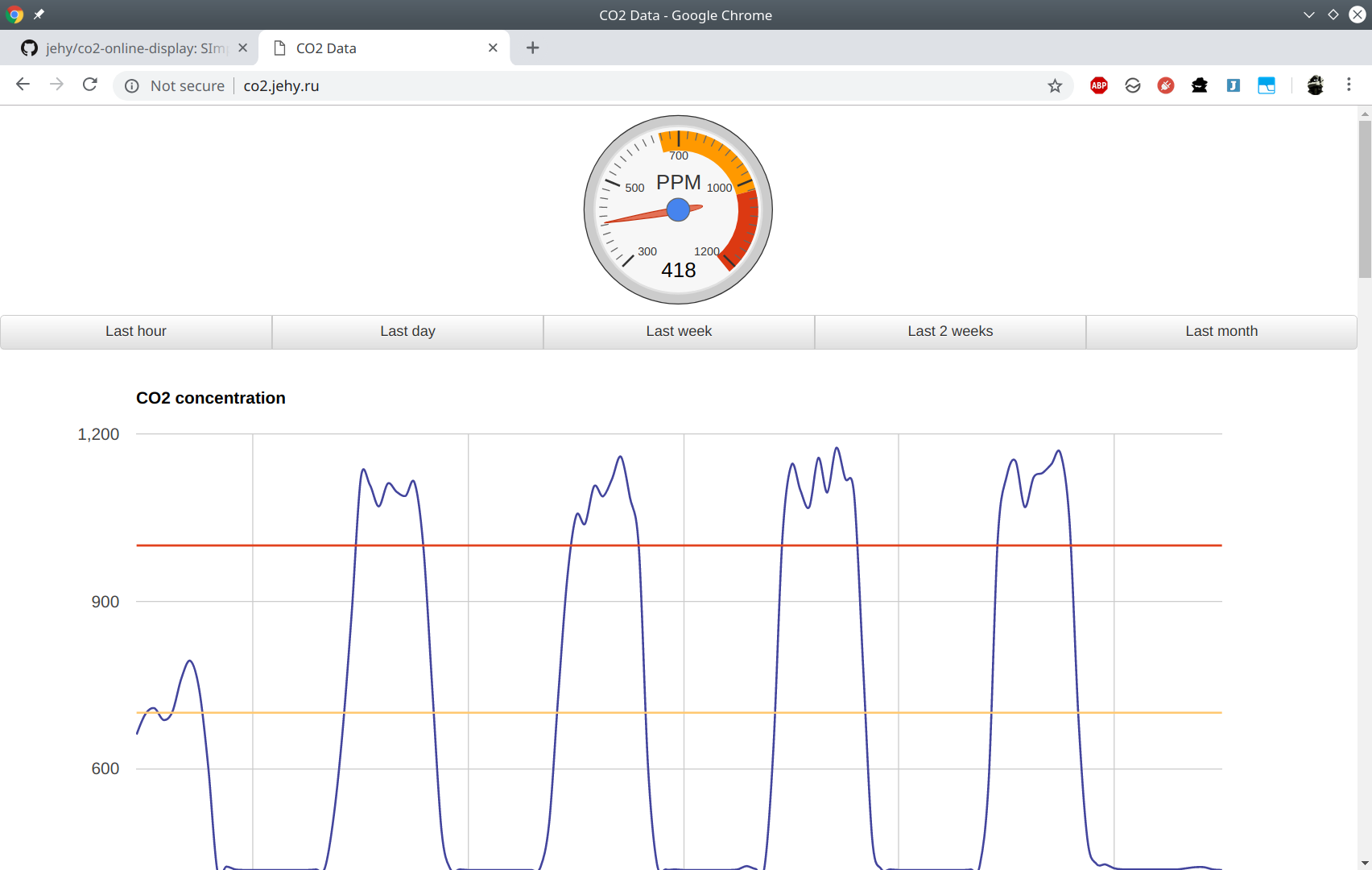Show the Last month data

click(1221, 332)
